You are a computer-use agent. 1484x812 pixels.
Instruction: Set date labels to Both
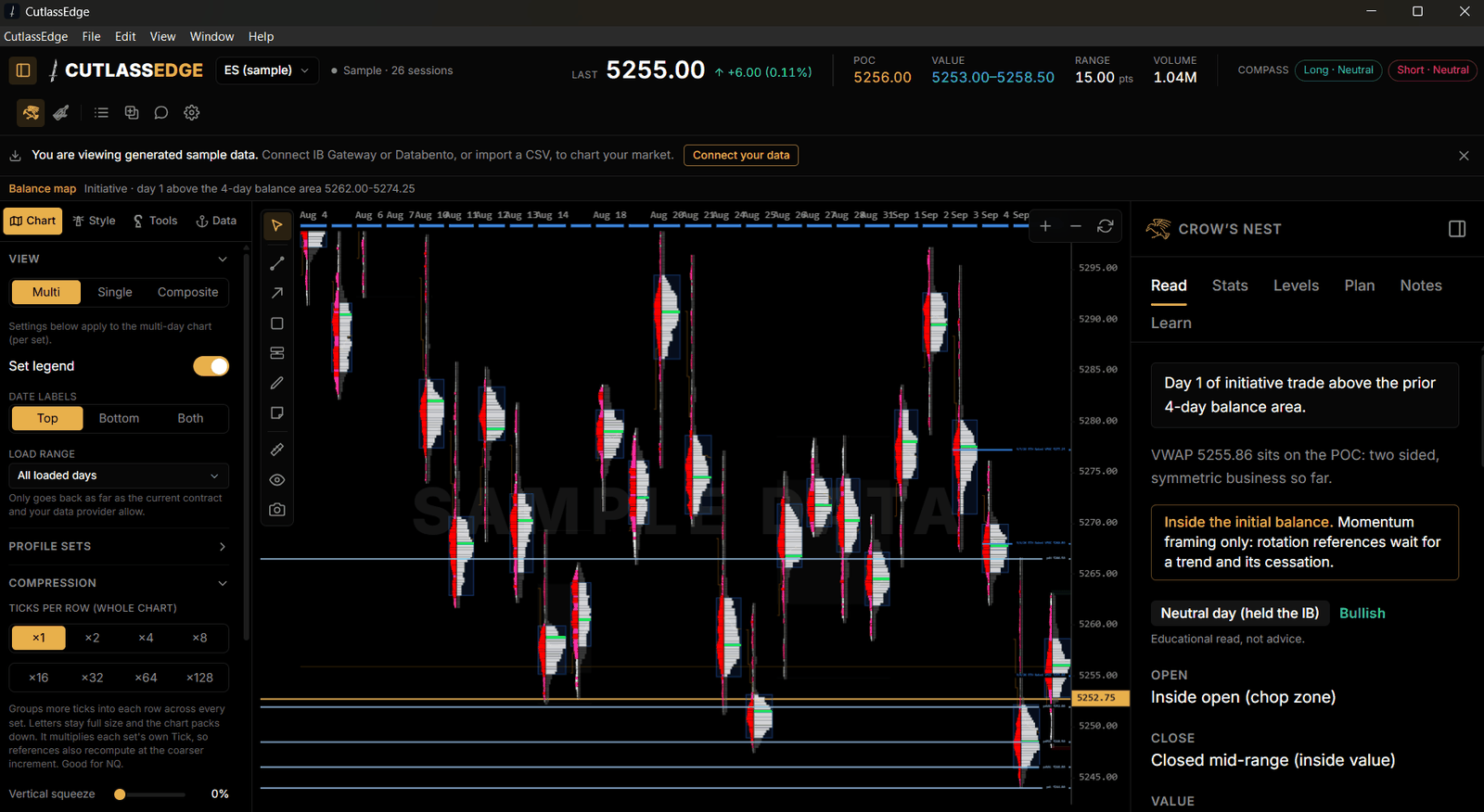point(190,418)
